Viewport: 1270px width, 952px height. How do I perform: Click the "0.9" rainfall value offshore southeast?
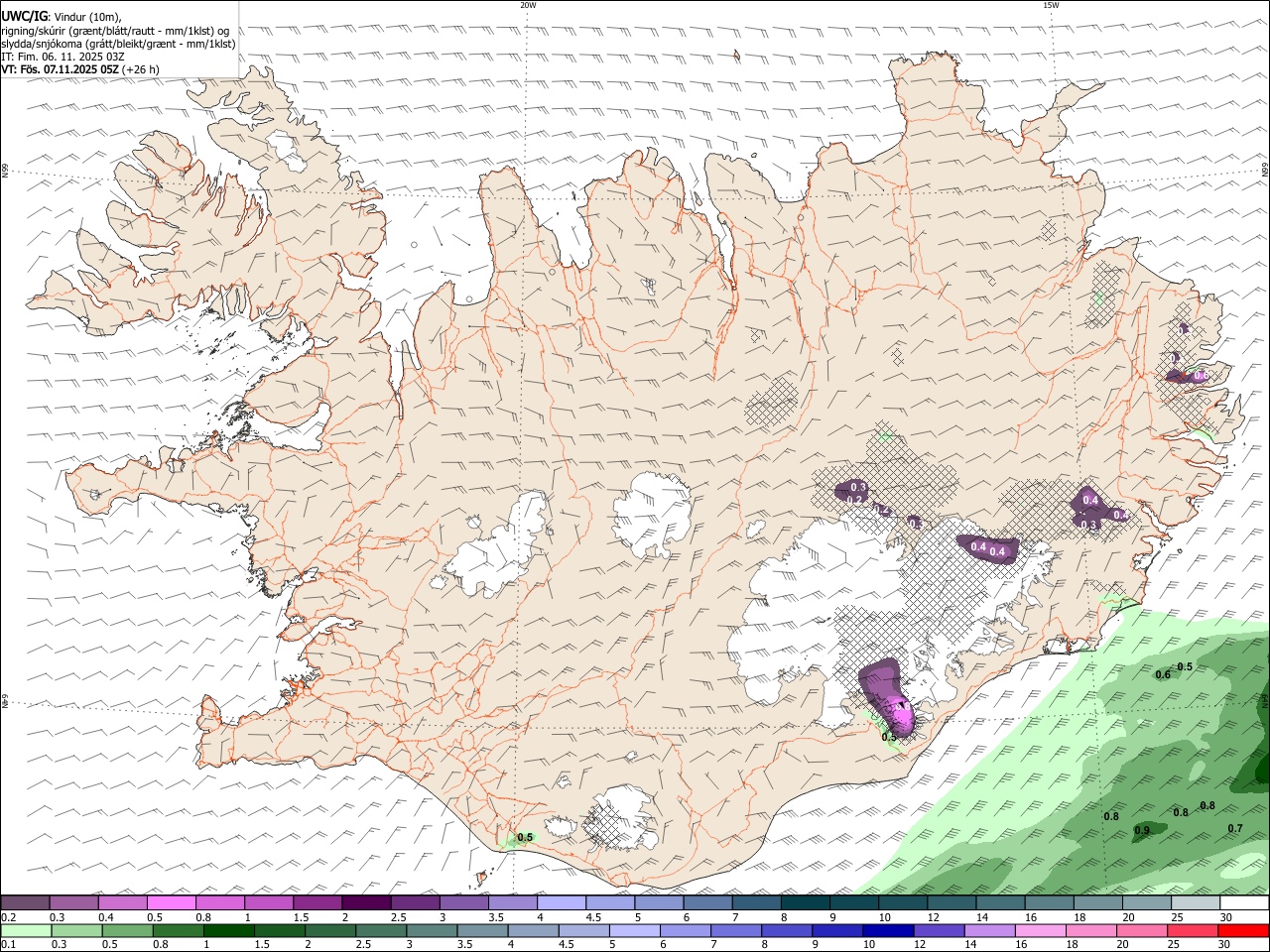tap(1142, 831)
